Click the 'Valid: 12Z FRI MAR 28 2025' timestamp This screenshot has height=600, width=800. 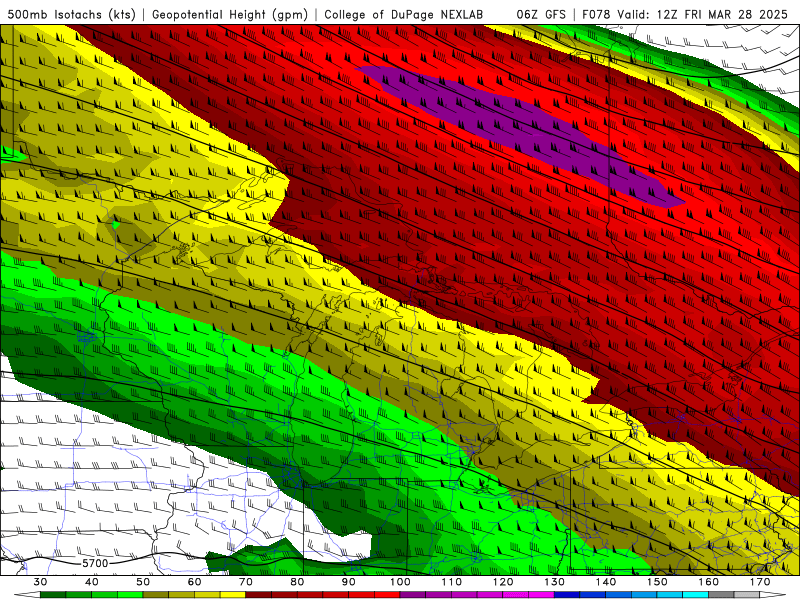point(703,14)
